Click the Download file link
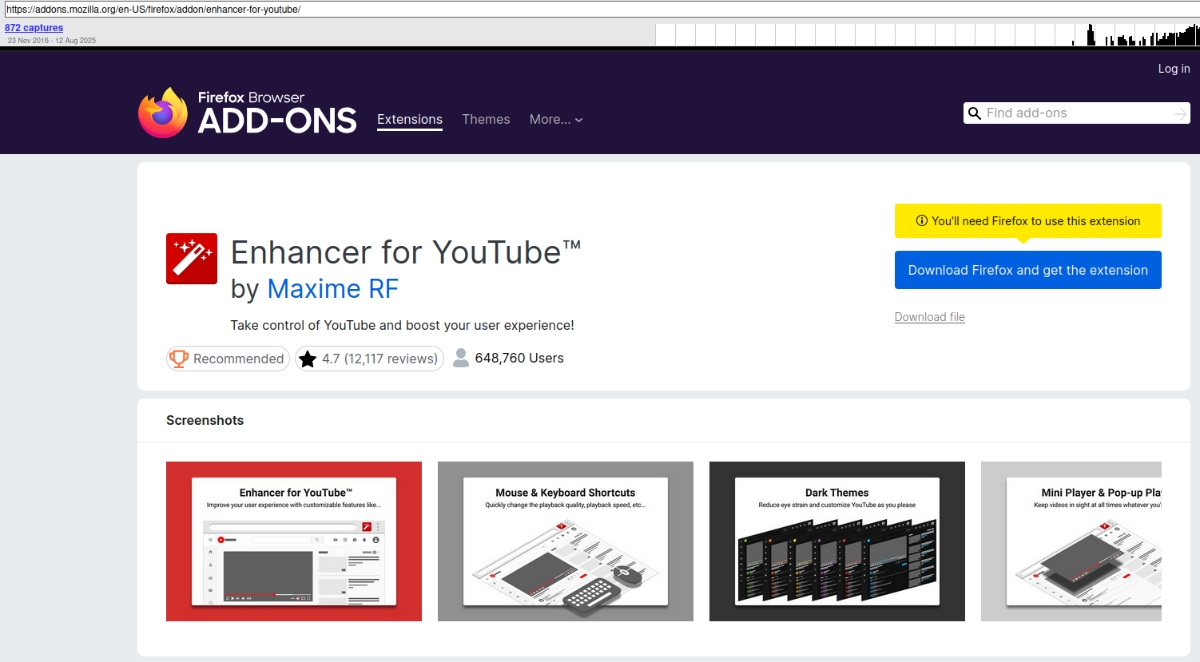Viewport: 1200px width, 662px height. pos(930,317)
